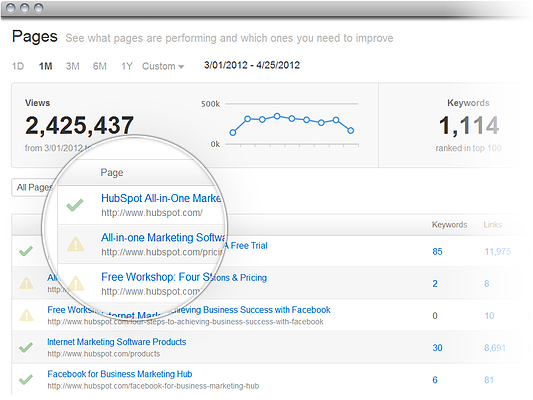Click keywords count 6
Image resolution: width=533 pixels, height=400 pixels.
435,380
